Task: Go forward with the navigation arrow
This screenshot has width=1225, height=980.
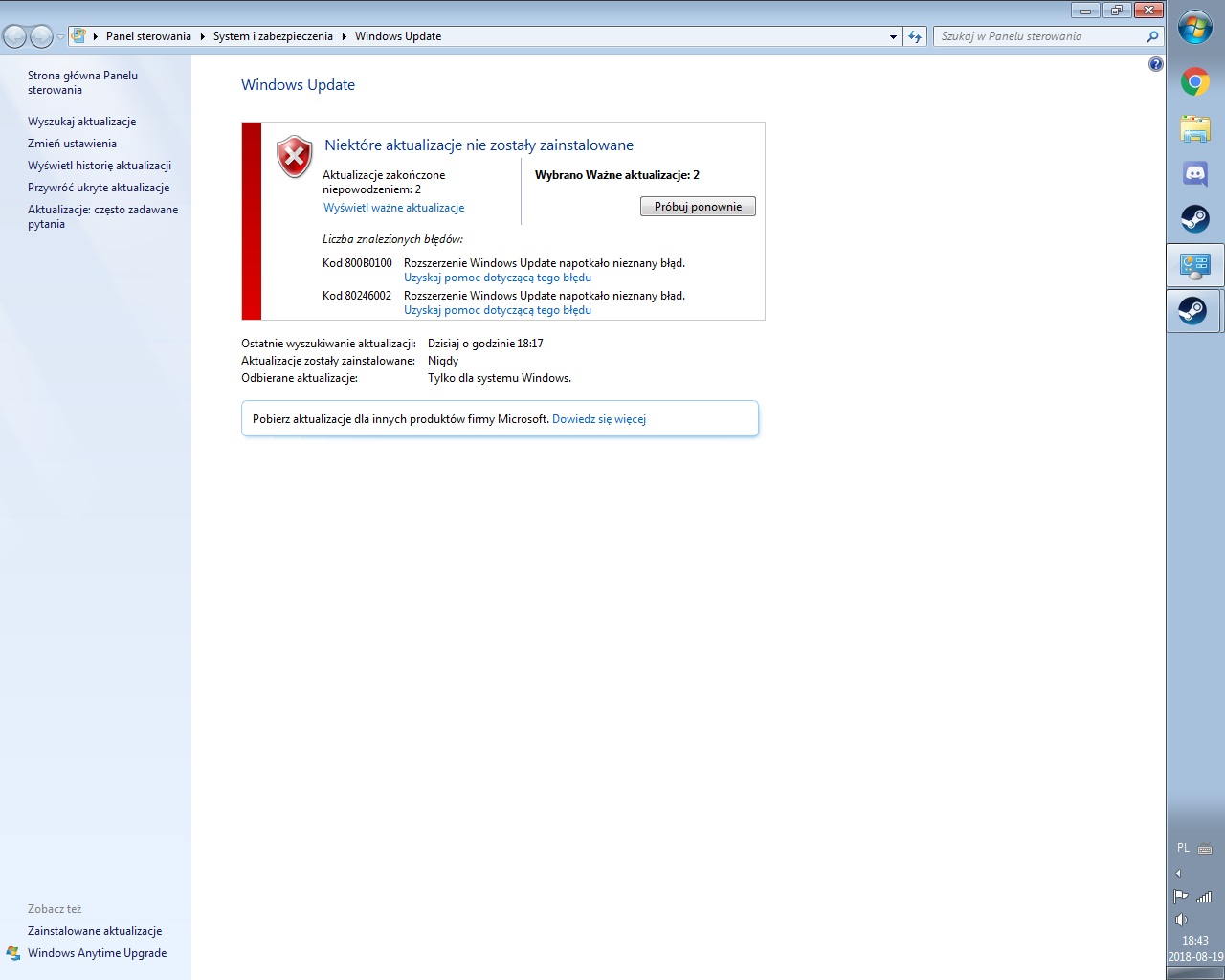Action: pyautogui.click(x=41, y=36)
